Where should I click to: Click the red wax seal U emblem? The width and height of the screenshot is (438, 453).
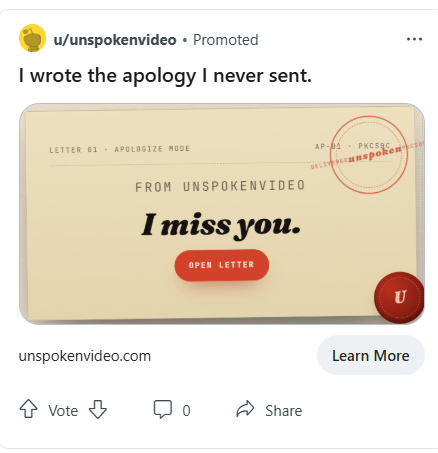(399, 297)
